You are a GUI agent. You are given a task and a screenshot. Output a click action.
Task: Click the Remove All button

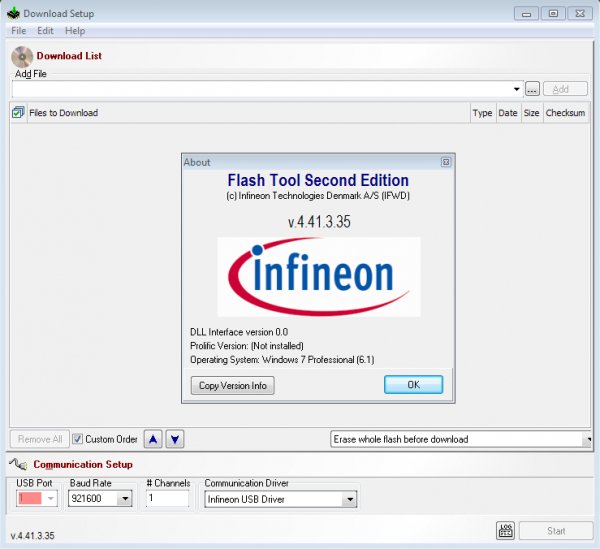[40, 439]
